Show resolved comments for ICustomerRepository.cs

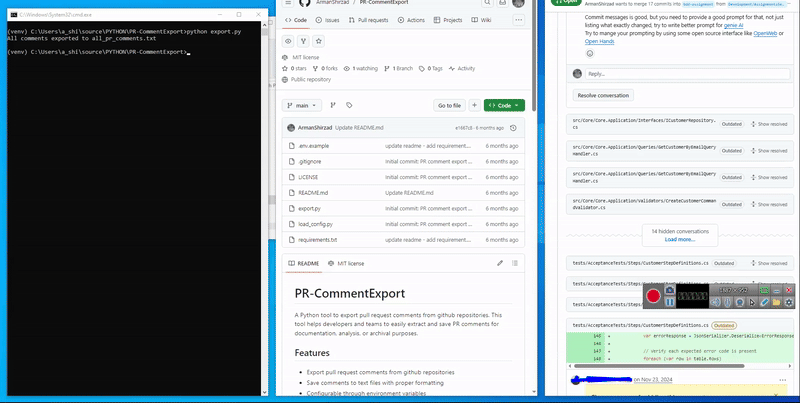769,124
